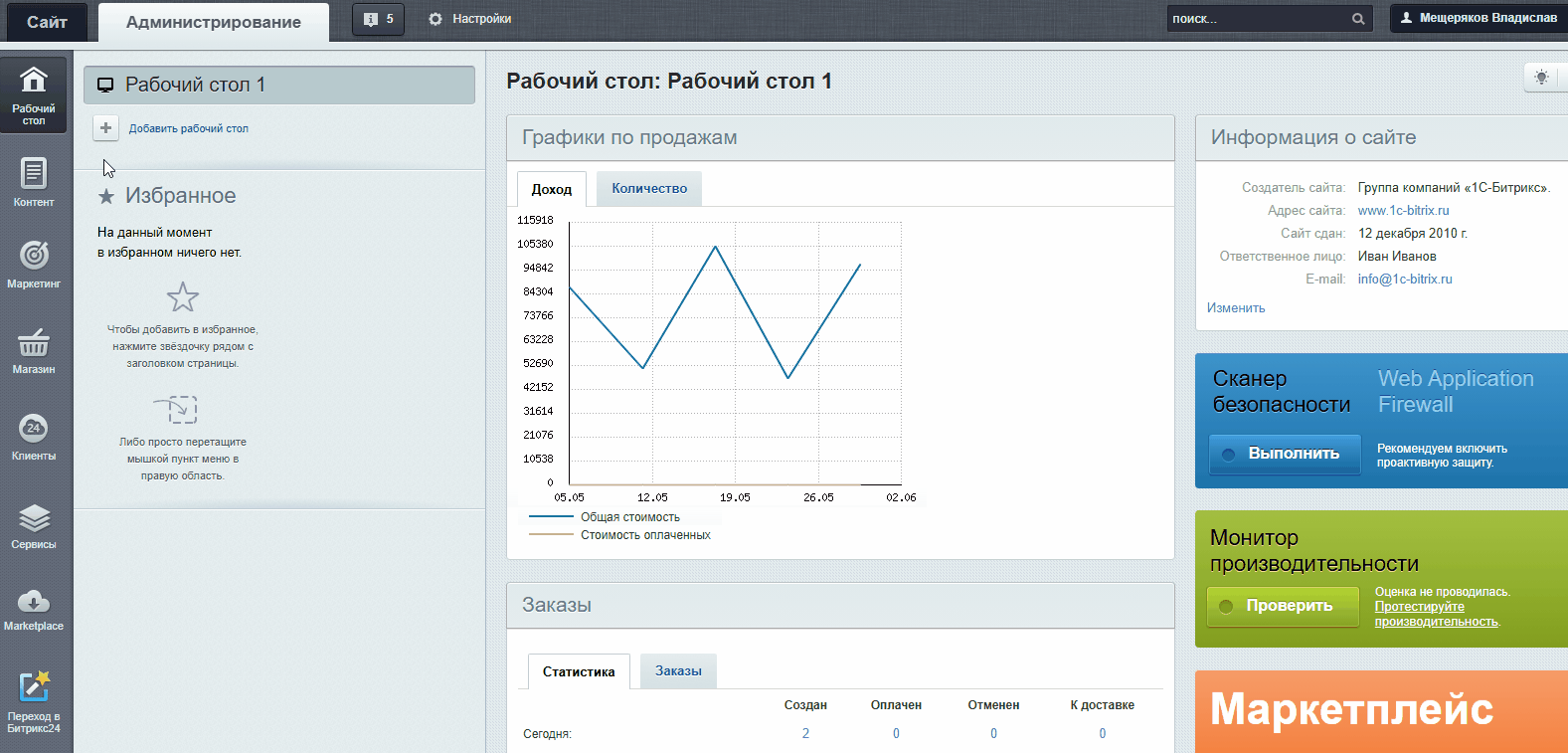1568x753 pixels.
Task: Click the plus icon to add desktop
Action: [x=105, y=128]
